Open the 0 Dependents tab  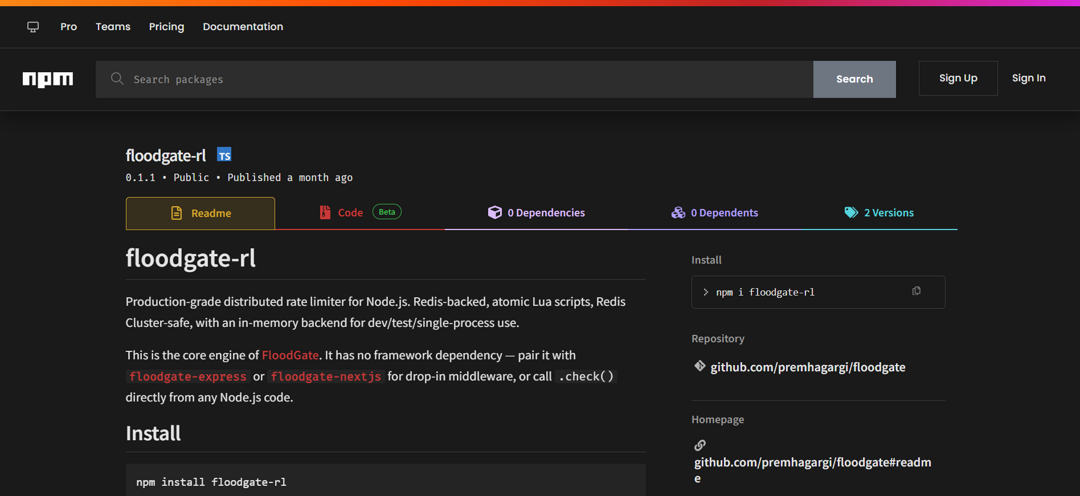click(x=714, y=213)
